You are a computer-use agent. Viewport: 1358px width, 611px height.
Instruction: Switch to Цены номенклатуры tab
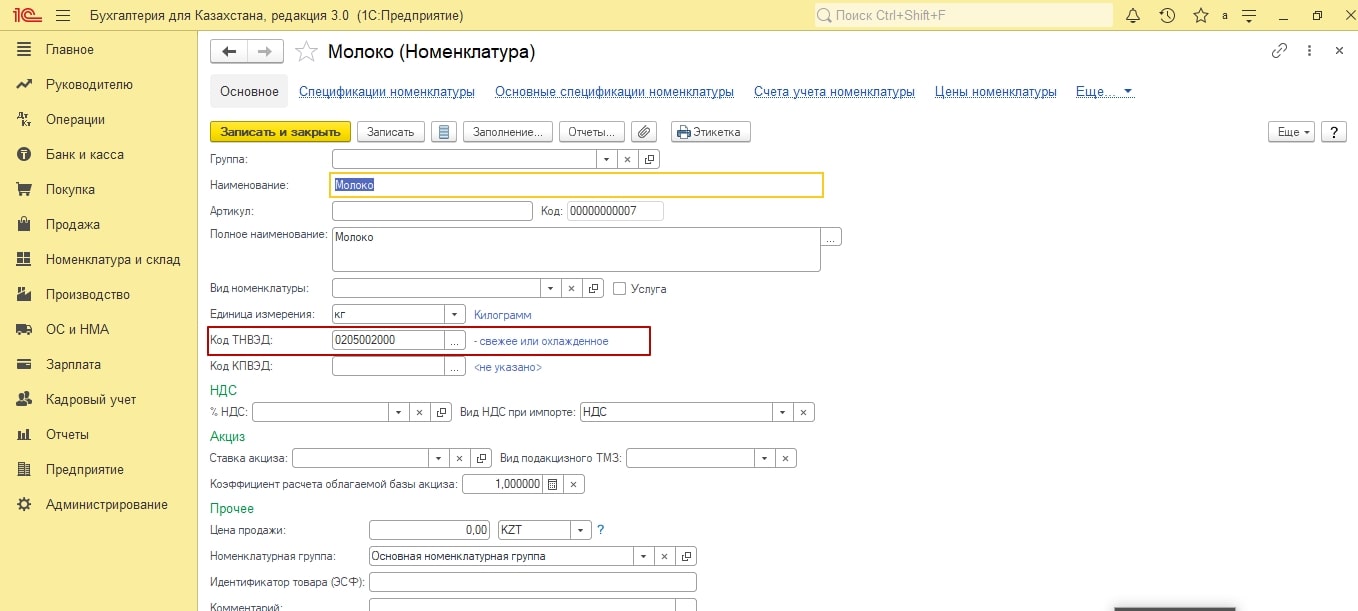click(x=995, y=91)
